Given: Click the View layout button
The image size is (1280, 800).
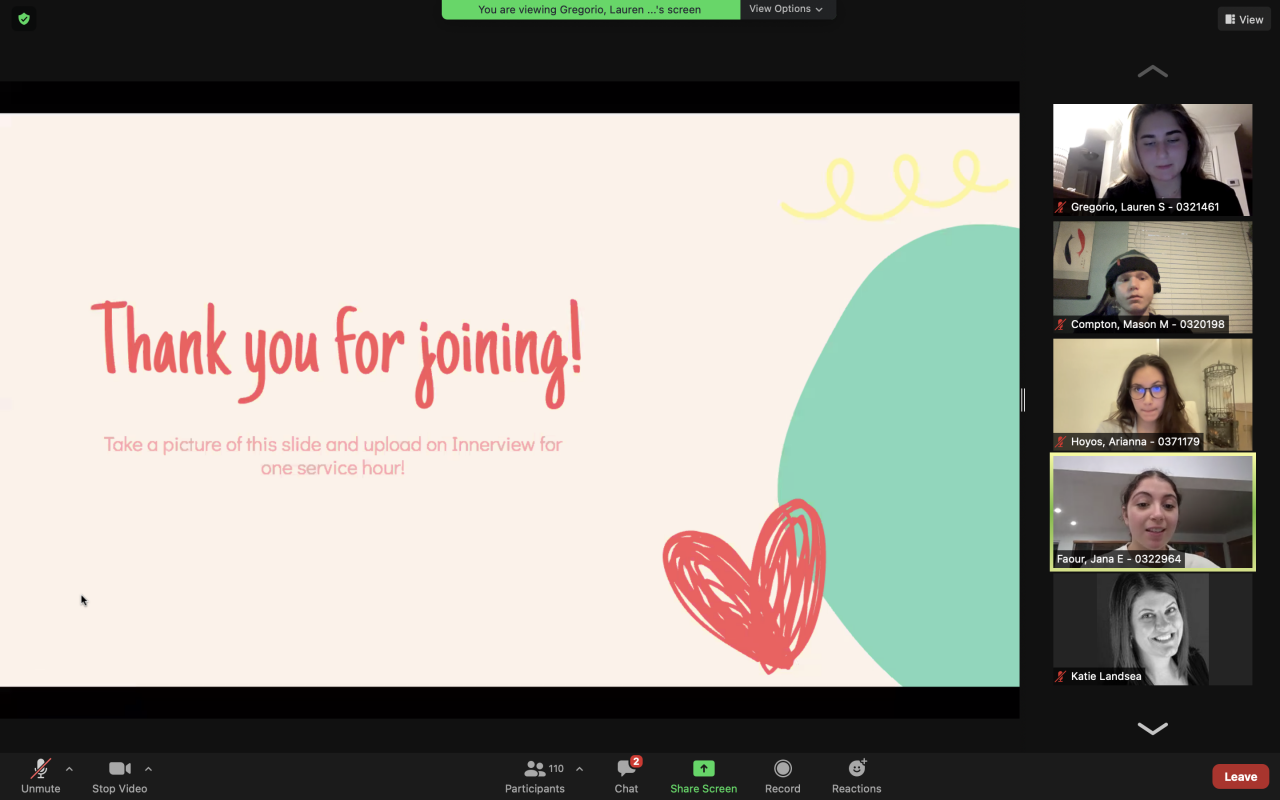Looking at the screenshot, I should pos(1244,19).
